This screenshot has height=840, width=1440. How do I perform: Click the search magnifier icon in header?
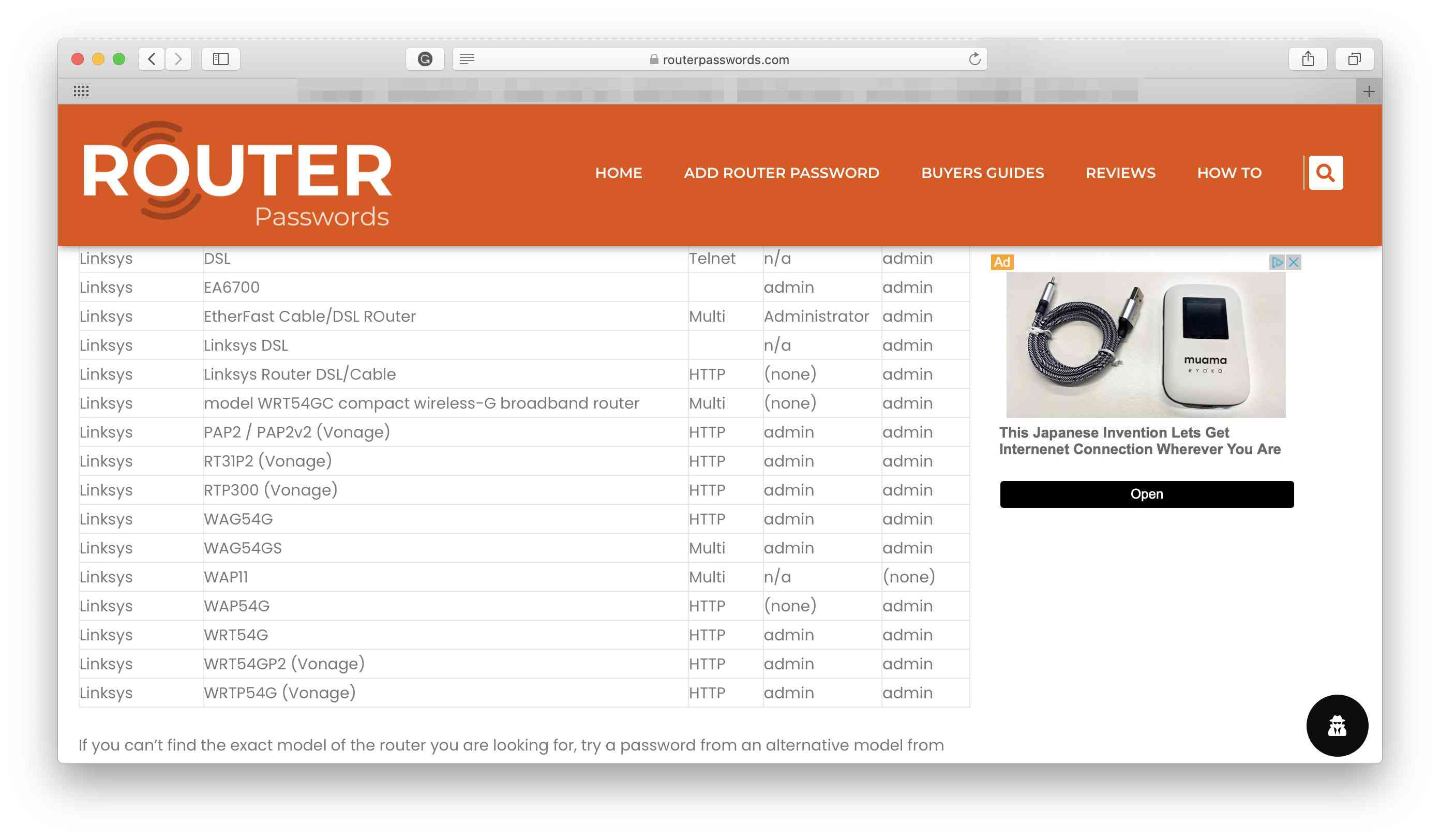(1324, 173)
